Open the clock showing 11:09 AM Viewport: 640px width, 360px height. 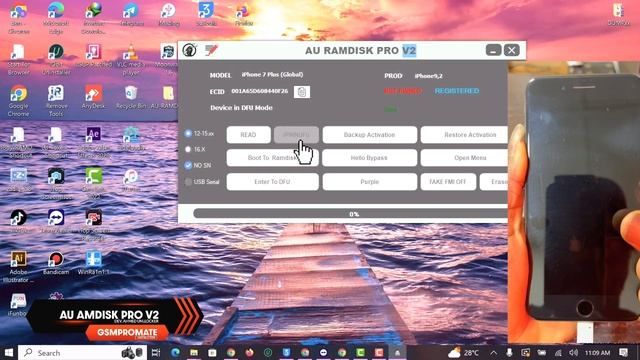[598, 353]
